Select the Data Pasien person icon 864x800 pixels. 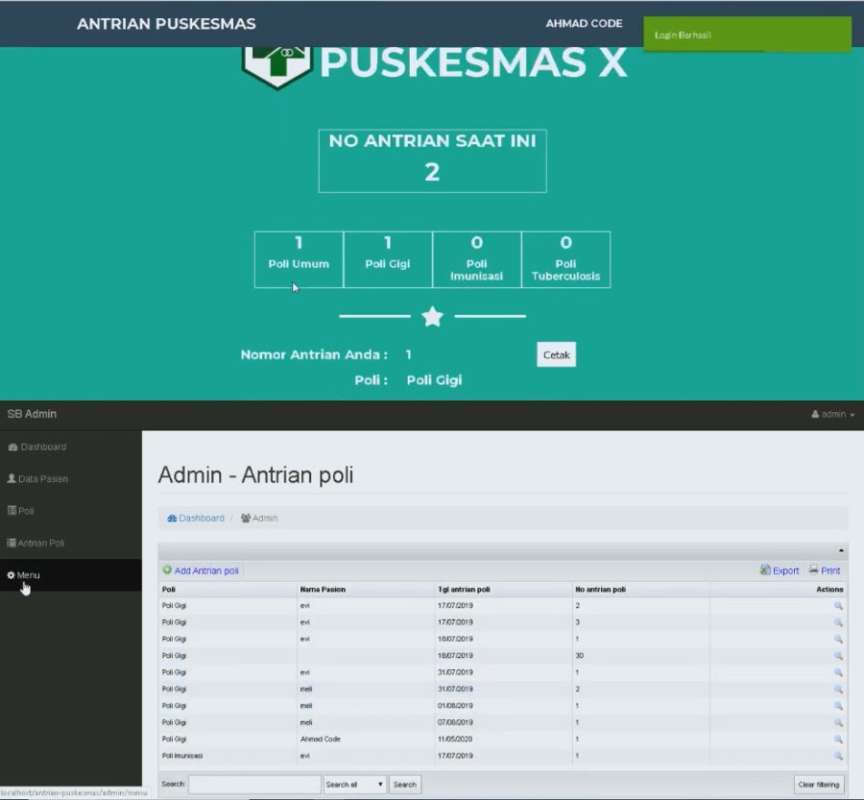[11, 478]
